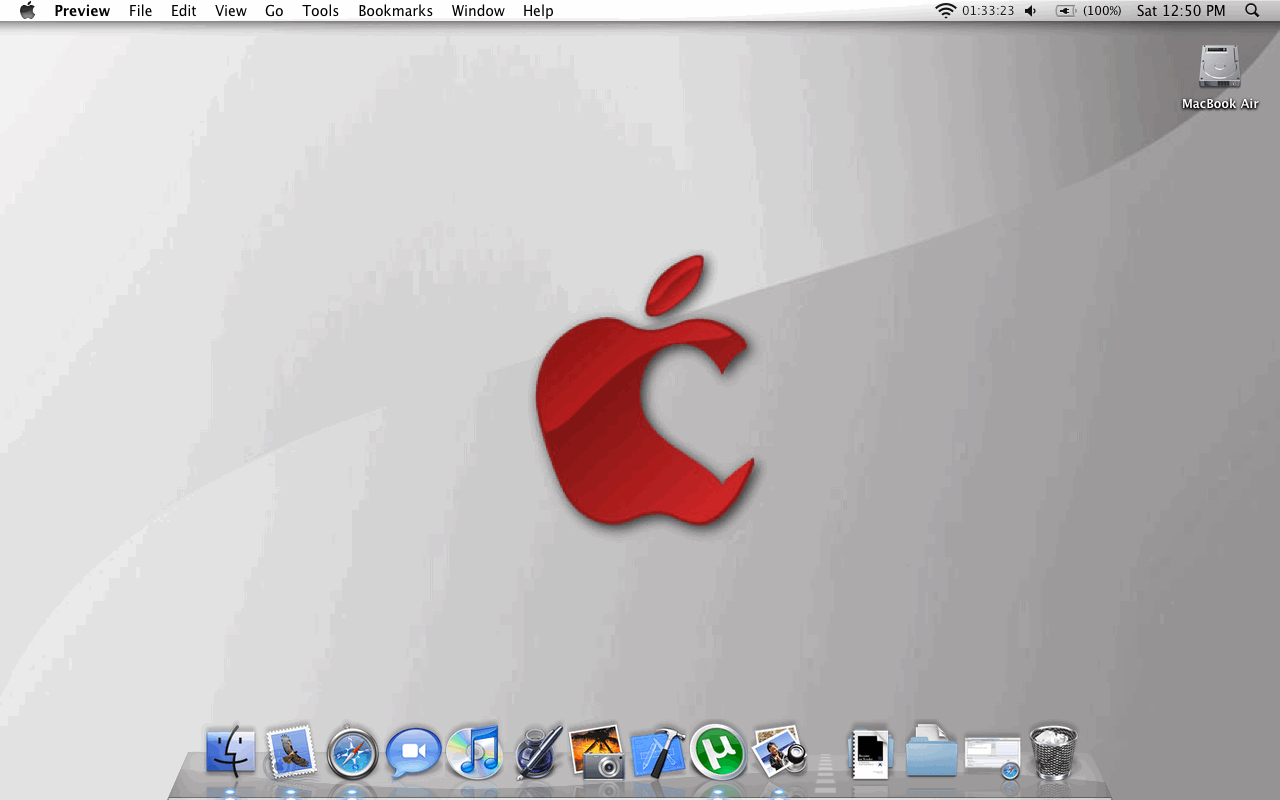This screenshot has width=1280, height=800.
Task: Open Safari compass icon in Dock
Action: tap(353, 753)
